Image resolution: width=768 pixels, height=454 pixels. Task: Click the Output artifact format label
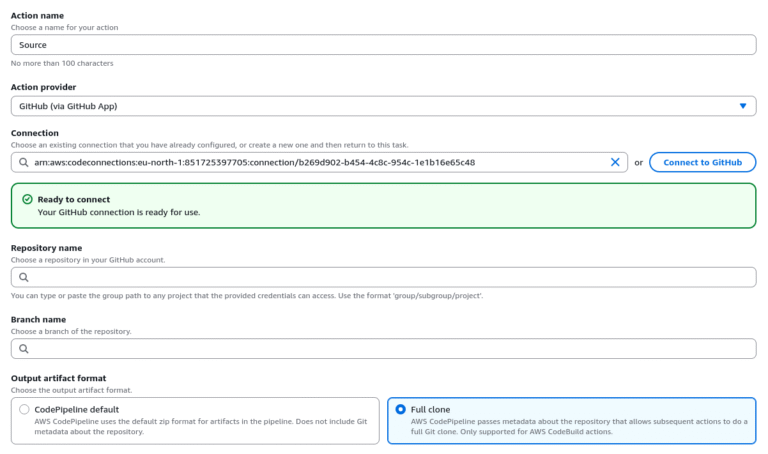(59, 378)
